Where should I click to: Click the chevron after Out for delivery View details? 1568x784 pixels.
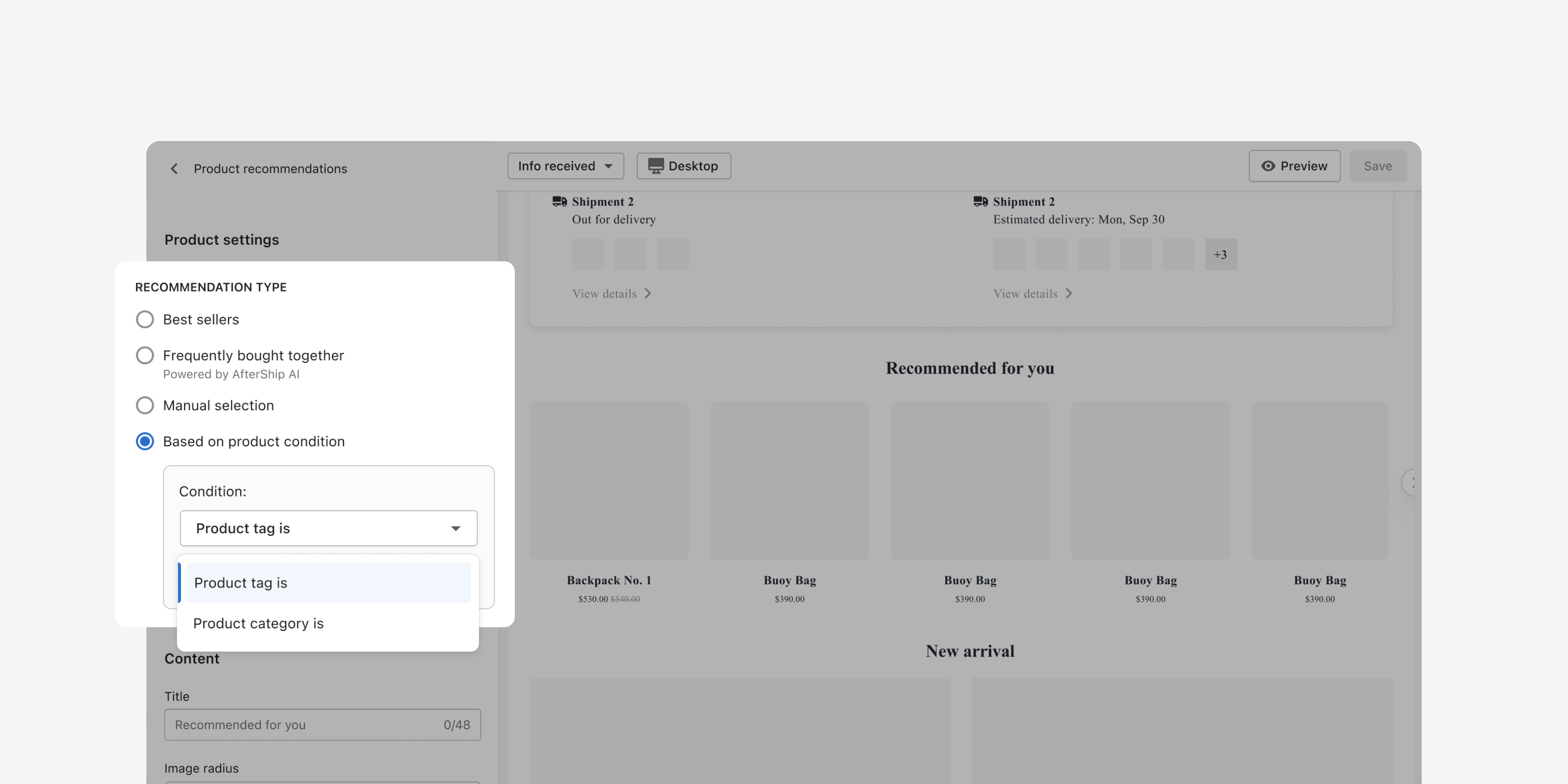pyautogui.click(x=648, y=293)
